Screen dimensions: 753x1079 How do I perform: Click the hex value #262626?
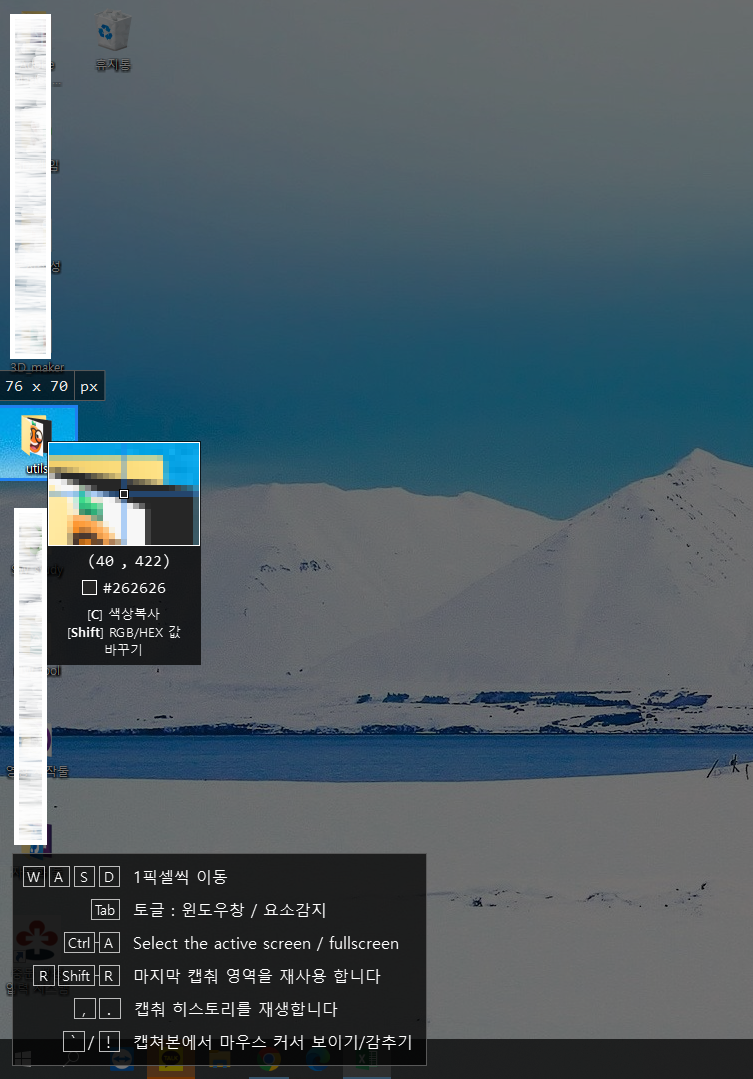coord(134,588)
